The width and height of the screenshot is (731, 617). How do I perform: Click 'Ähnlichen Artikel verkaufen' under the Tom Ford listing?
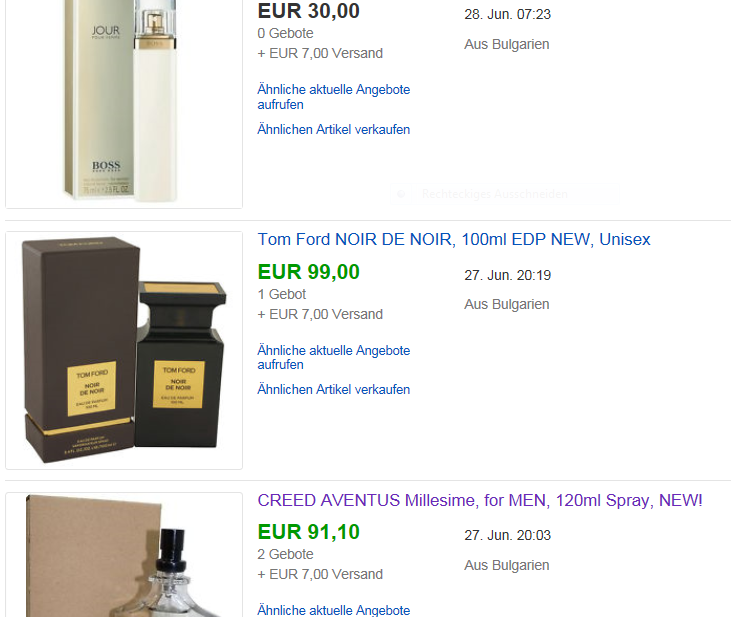[333, 389]
